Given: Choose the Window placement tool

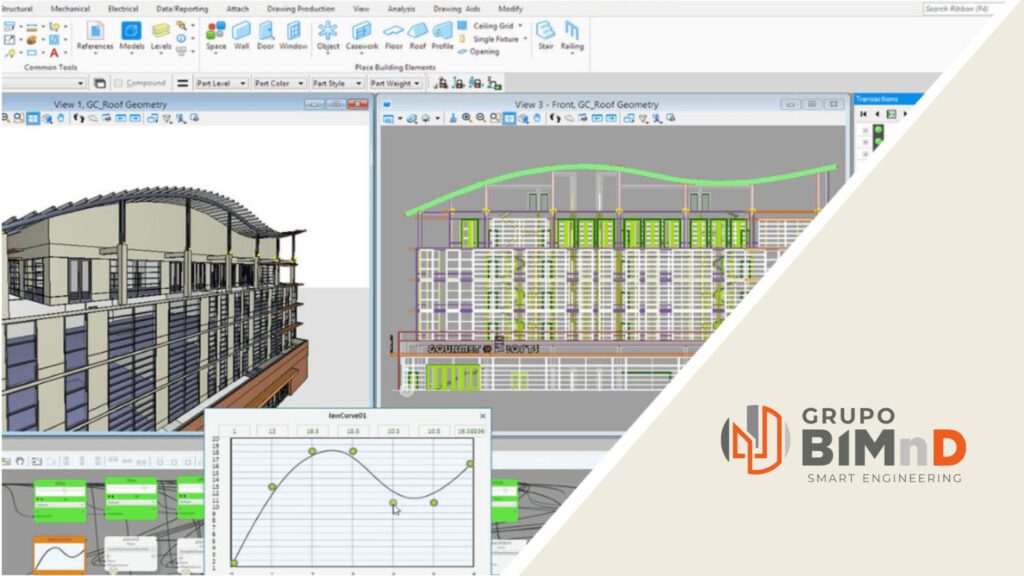Looking at the screenshot, I should [293, 34].
